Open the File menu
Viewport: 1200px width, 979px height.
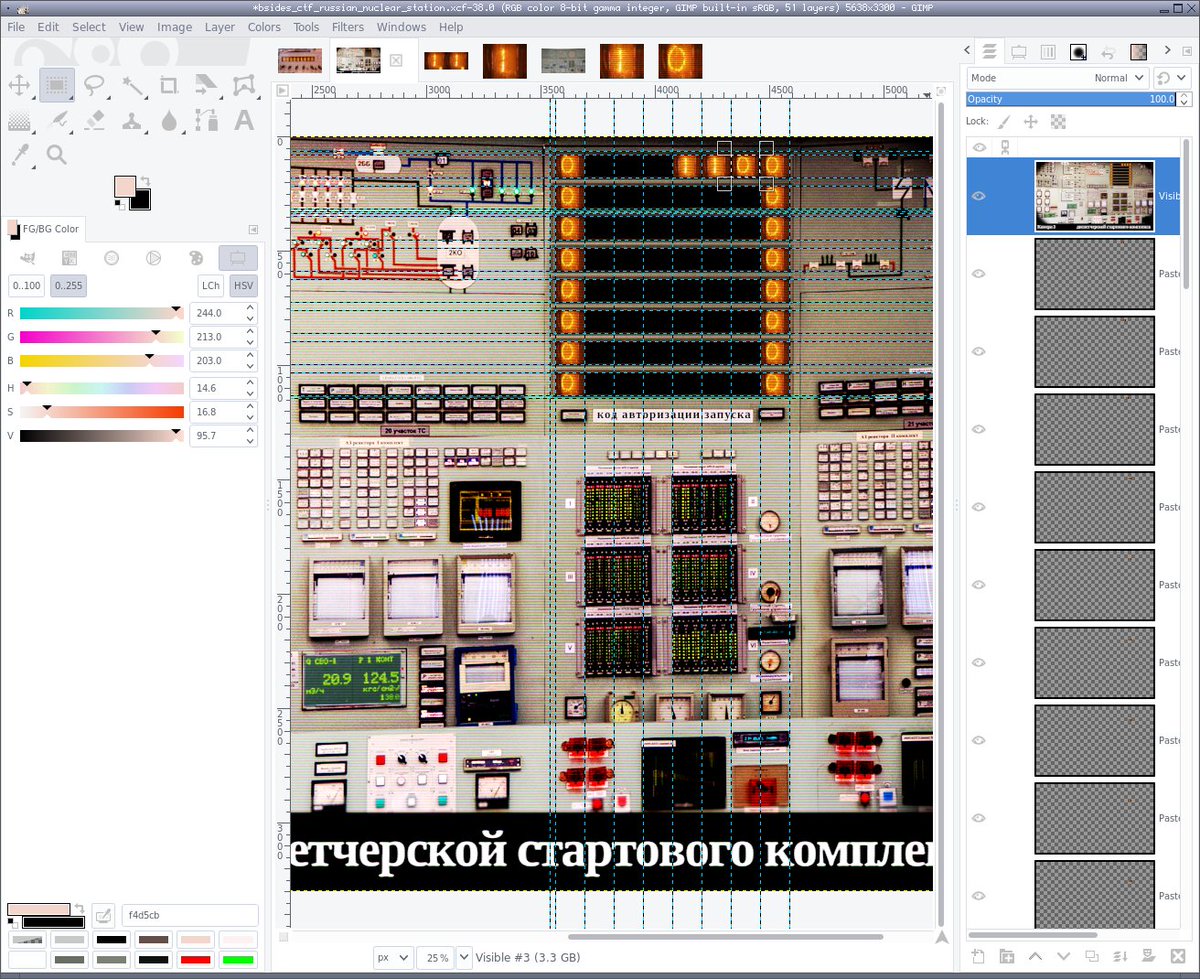[16, 27]
